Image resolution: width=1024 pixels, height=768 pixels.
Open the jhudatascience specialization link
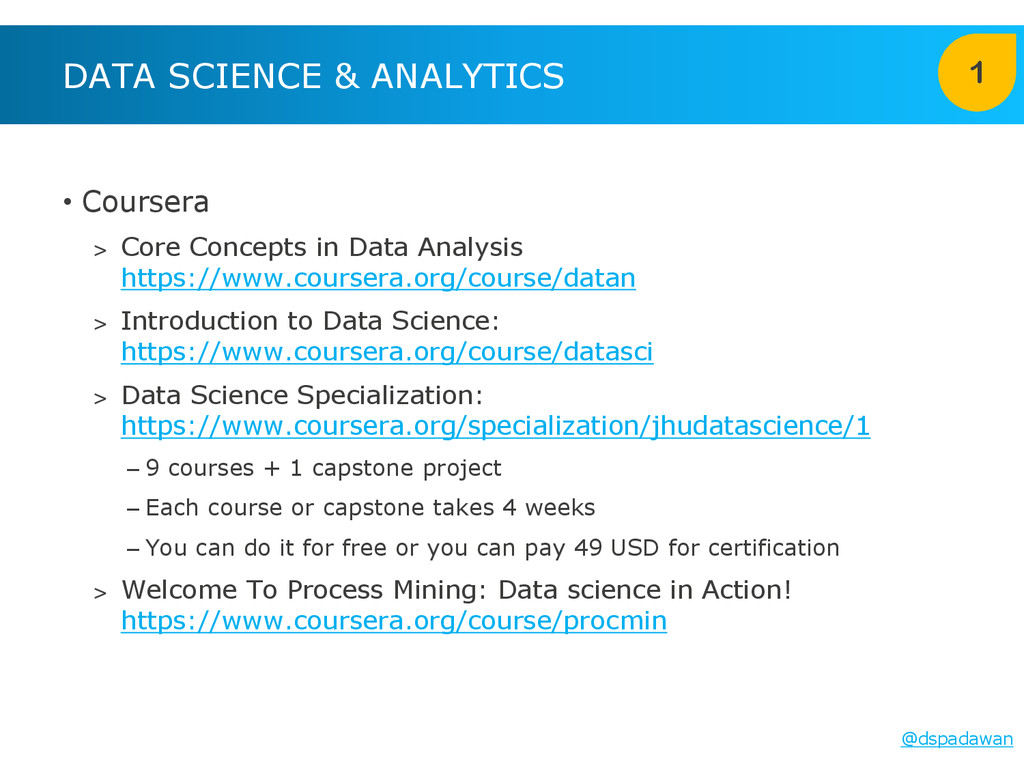pyautogui.click(x=495, y=426)
